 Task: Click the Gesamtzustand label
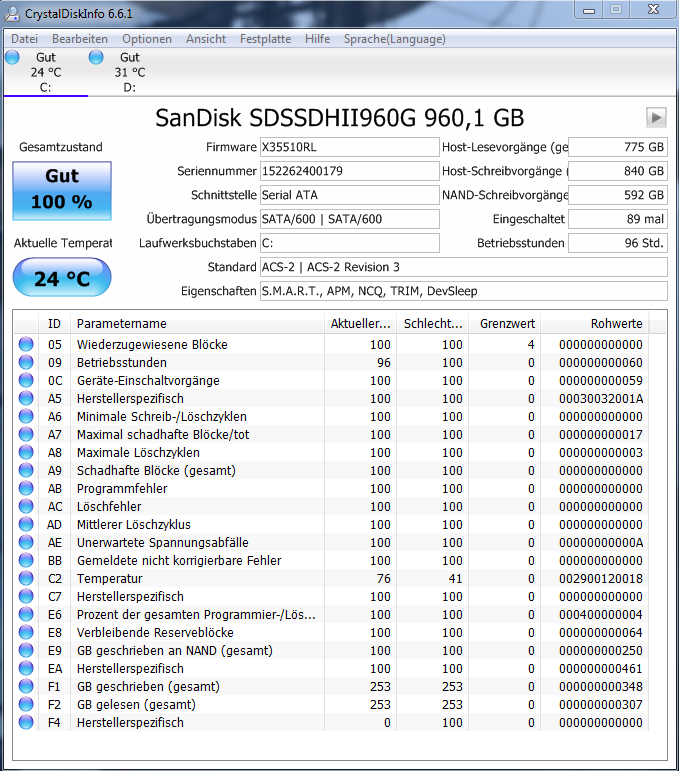tap(61, 147)
